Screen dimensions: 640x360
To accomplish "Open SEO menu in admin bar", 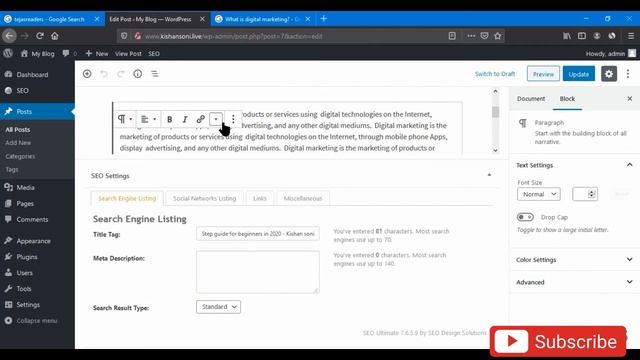I will (154, 53).
